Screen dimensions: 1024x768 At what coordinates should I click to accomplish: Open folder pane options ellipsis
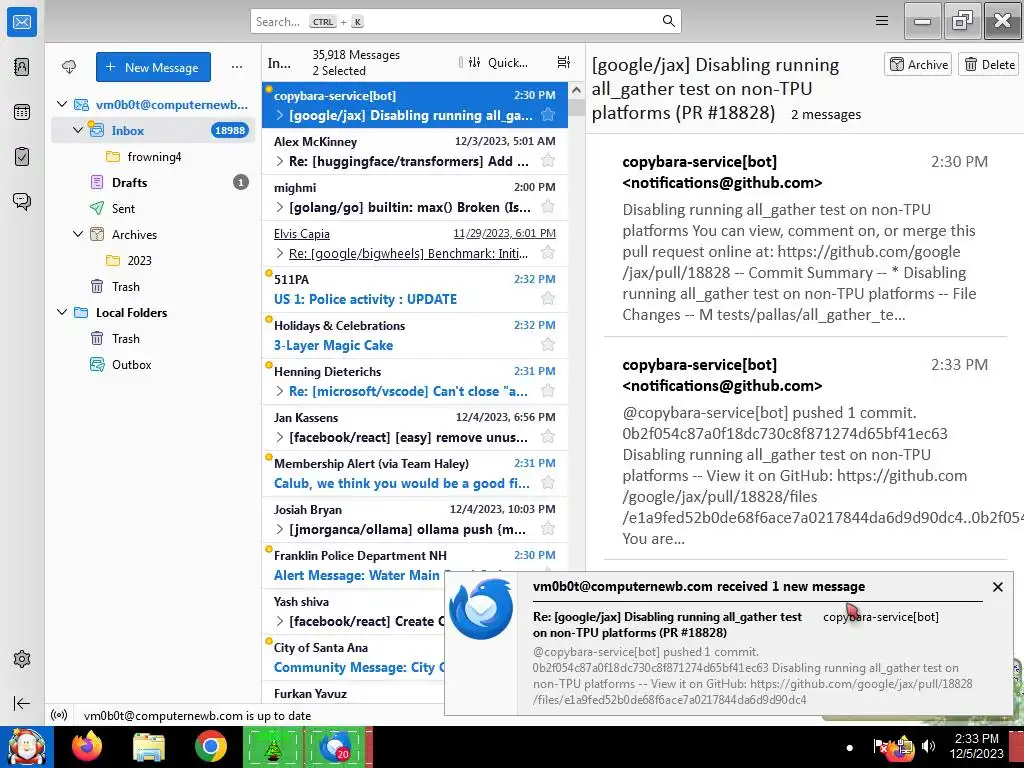pos(237,67)
